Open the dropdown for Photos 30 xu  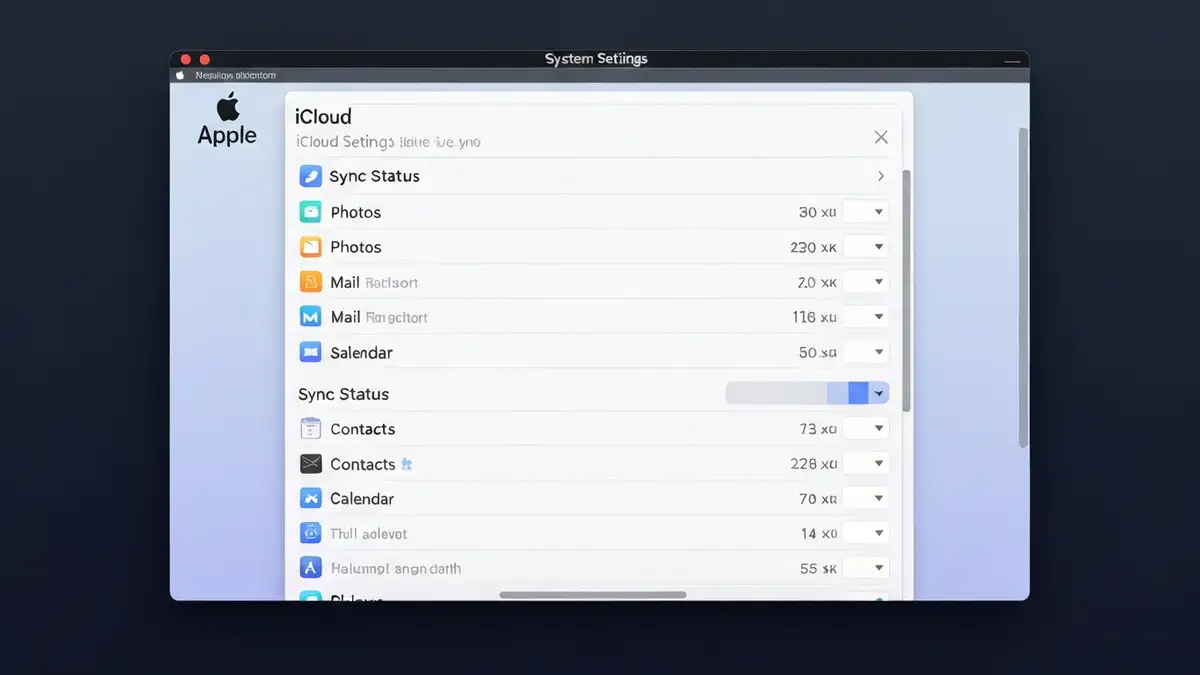pyautogui.click(x=866, y=212)
